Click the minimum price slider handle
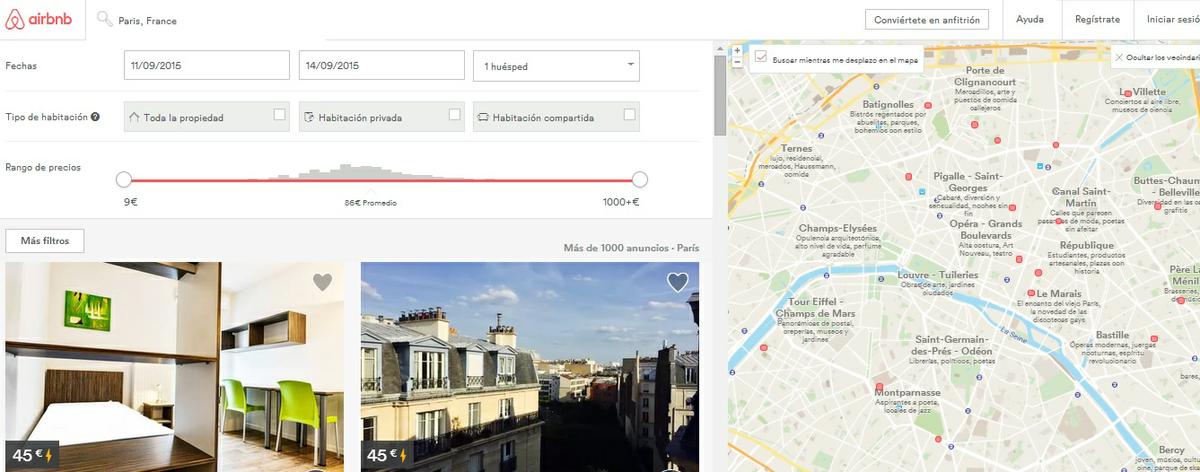The width and height of the screenshot is (1200, 472). coord(124,180)
